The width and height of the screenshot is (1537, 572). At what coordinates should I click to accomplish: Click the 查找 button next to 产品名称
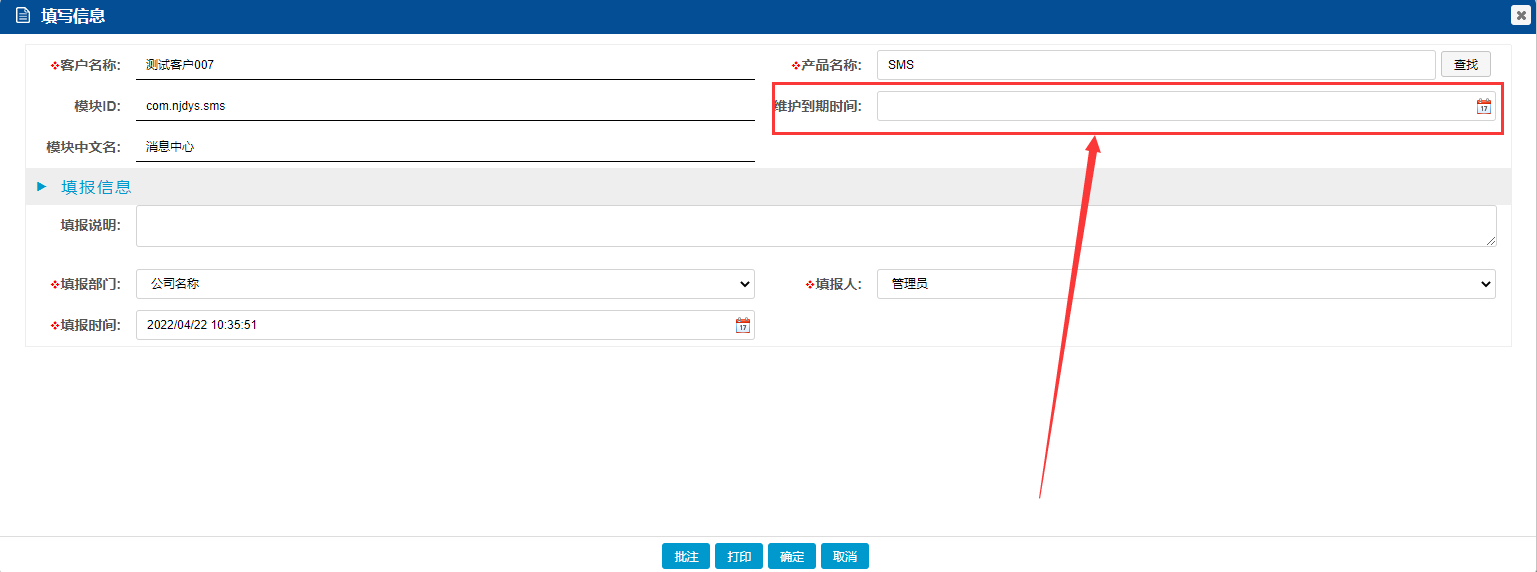click(x=1465, y=65)
